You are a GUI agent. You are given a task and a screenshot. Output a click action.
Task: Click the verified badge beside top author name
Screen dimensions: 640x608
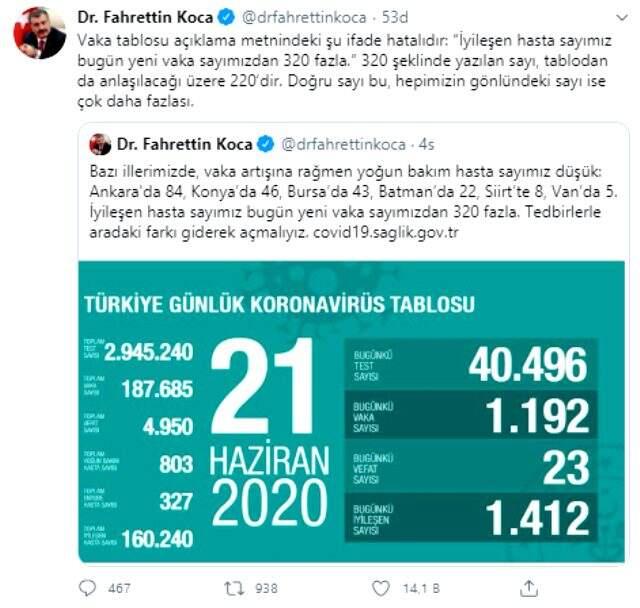pos(227,18)
